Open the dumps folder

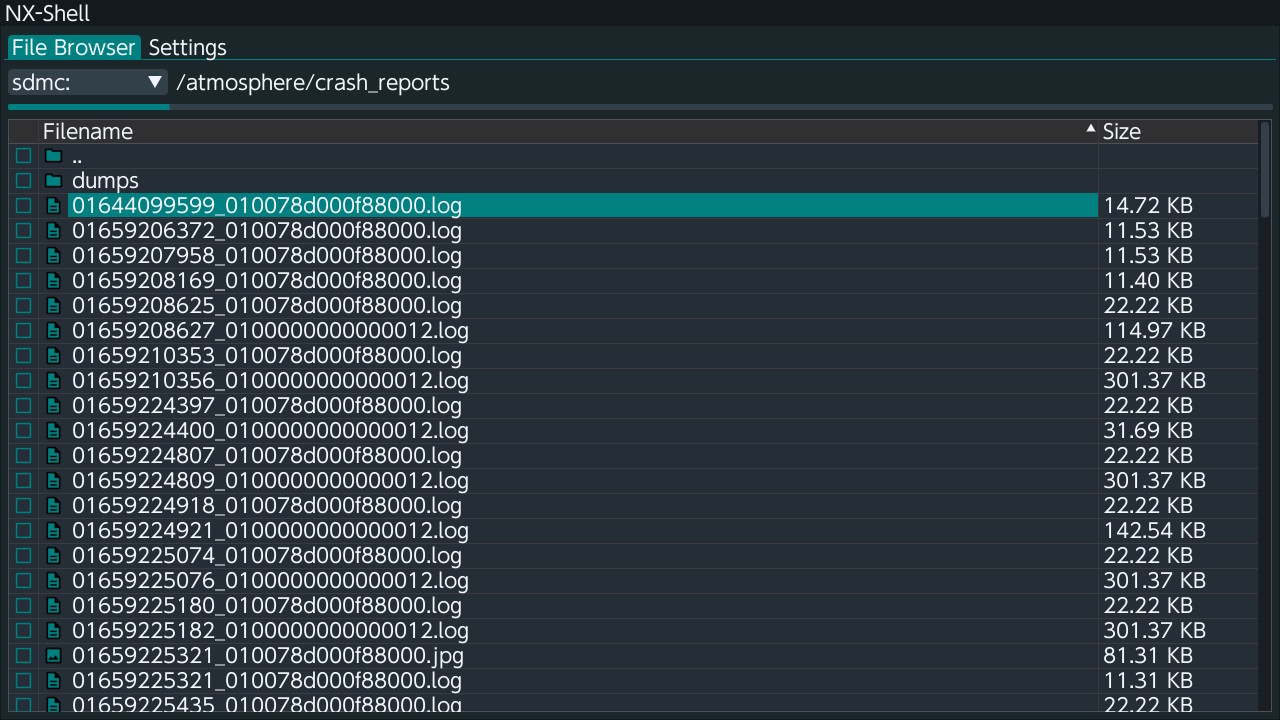(x=583, y=181)
